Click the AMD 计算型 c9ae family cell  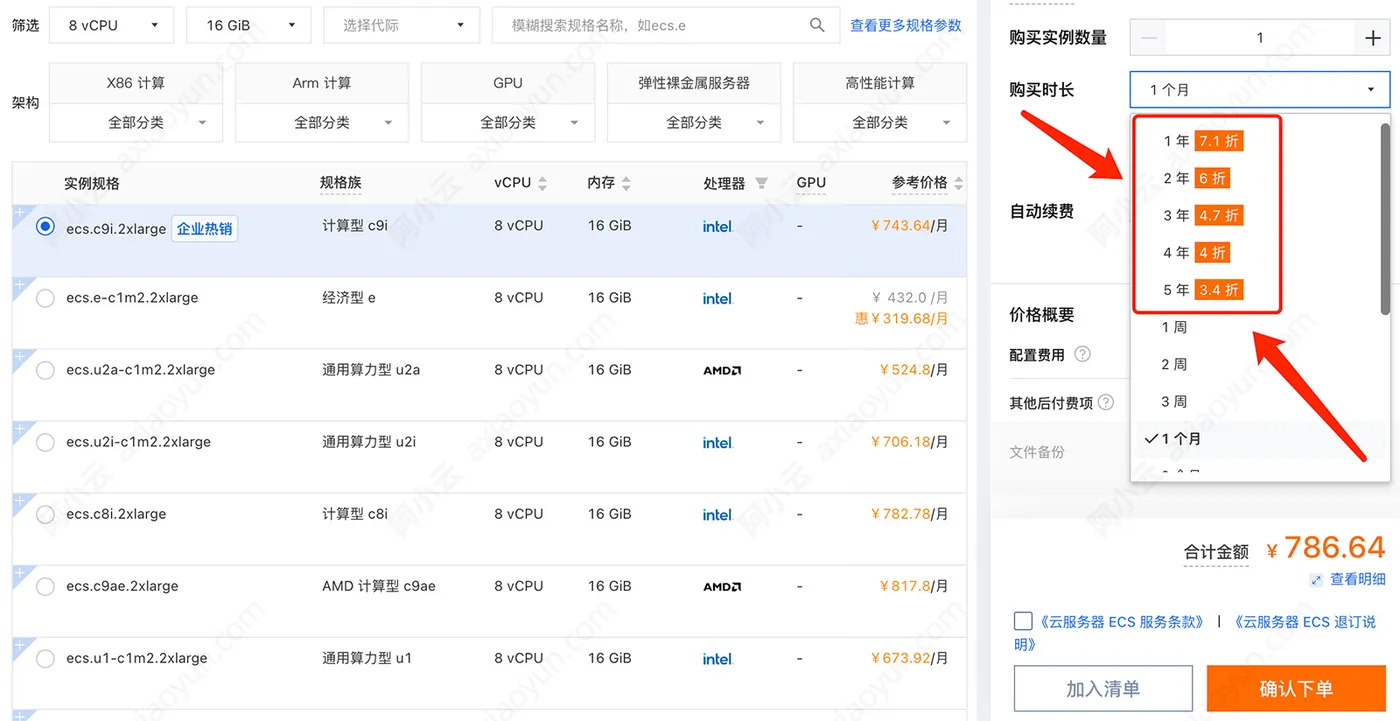pyautogui.click(x=379, y=586)
